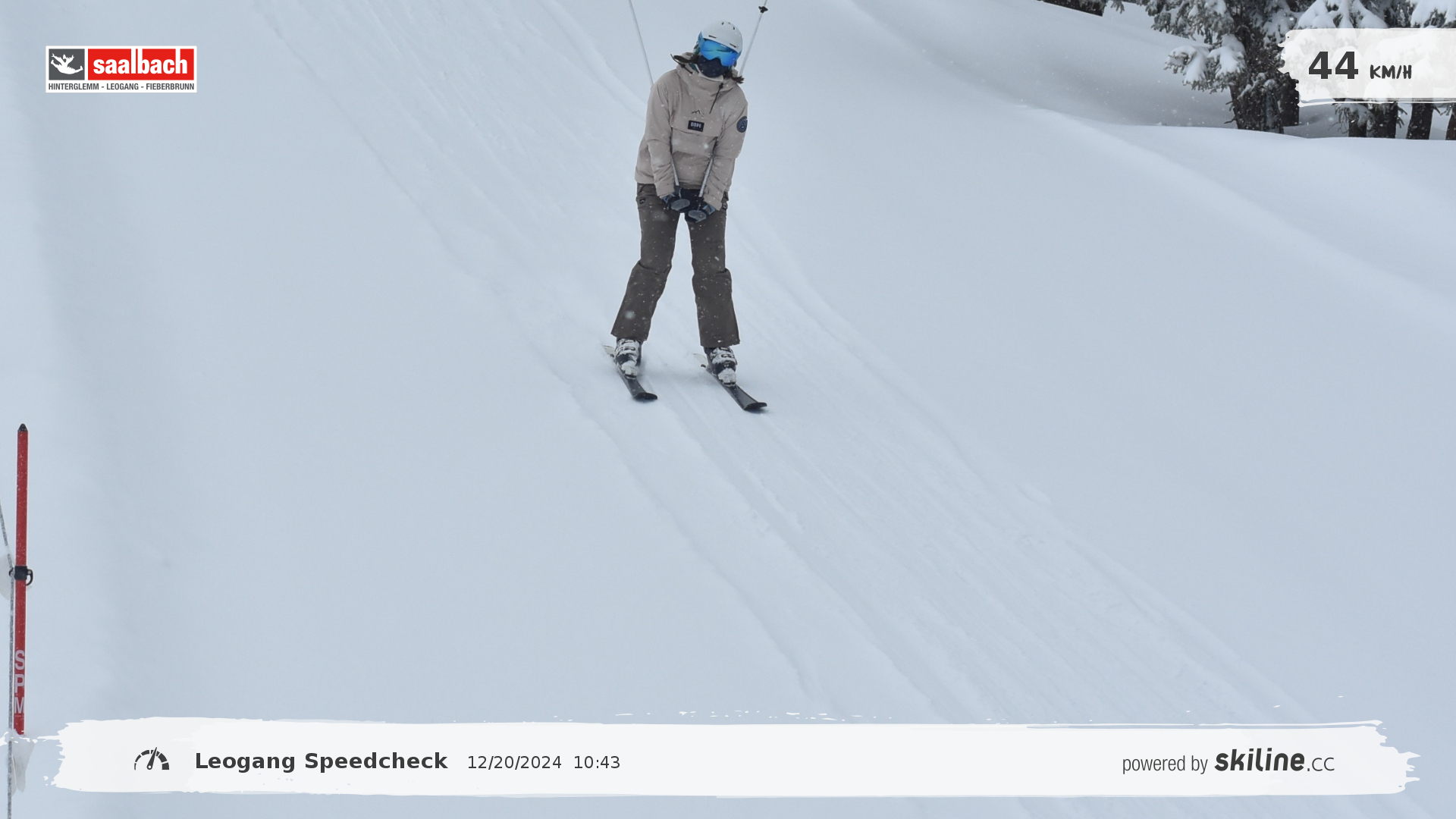Click the Saalbach skier emblem icon
The width and height of the screenshot is (1456, 819).
pyautogui.click(x=67, y=65)
